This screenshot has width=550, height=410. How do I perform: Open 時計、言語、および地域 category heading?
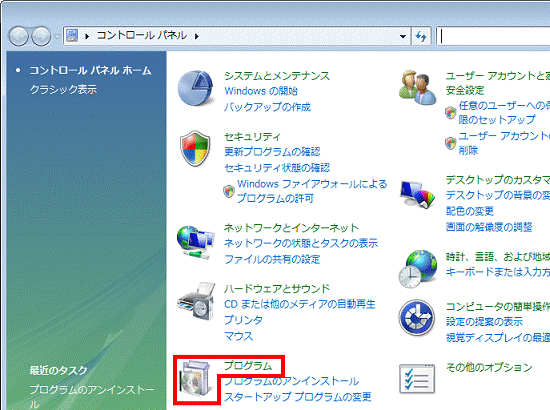(x=498, y=257)
